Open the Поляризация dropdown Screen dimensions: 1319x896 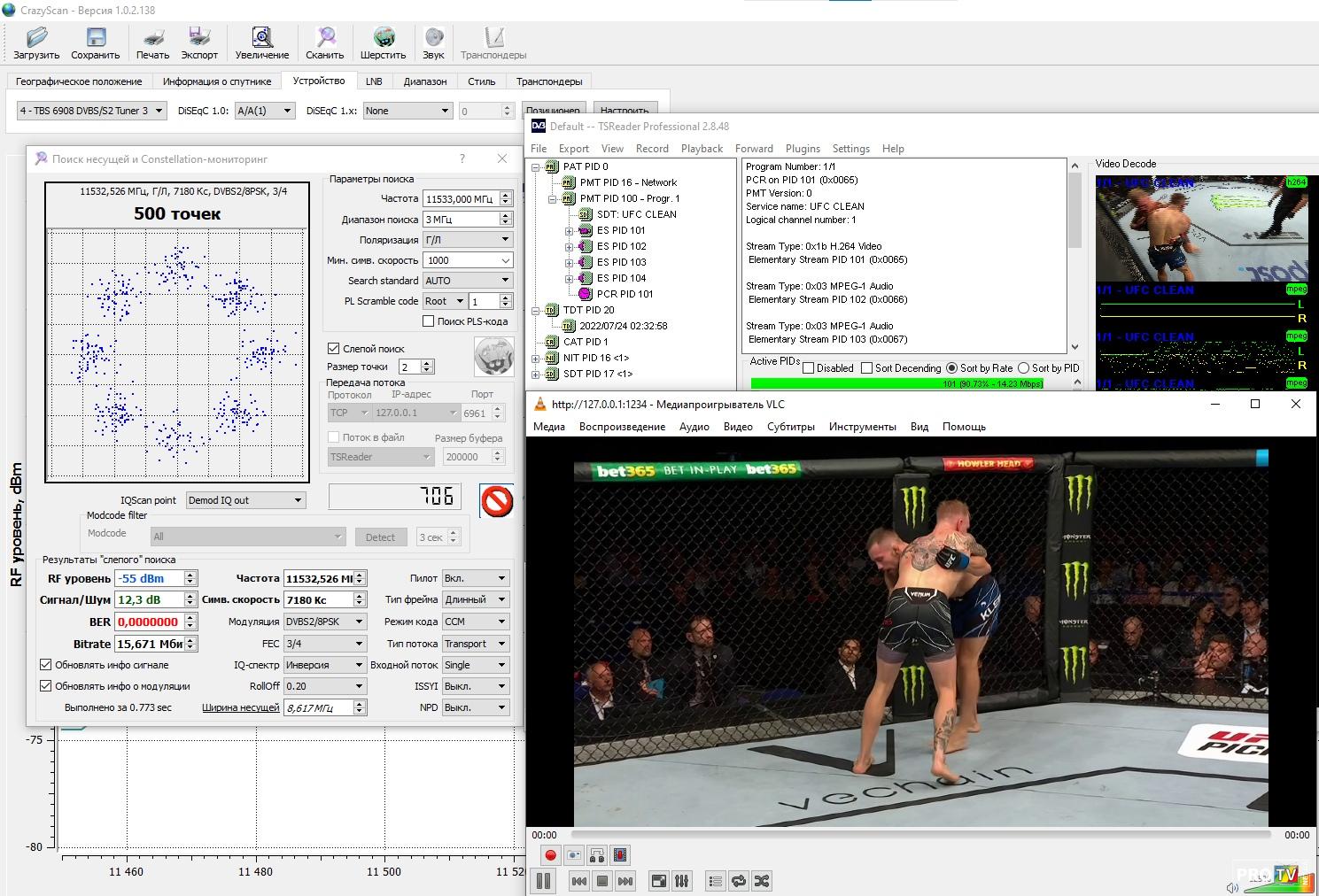click(x=467, y=240)
